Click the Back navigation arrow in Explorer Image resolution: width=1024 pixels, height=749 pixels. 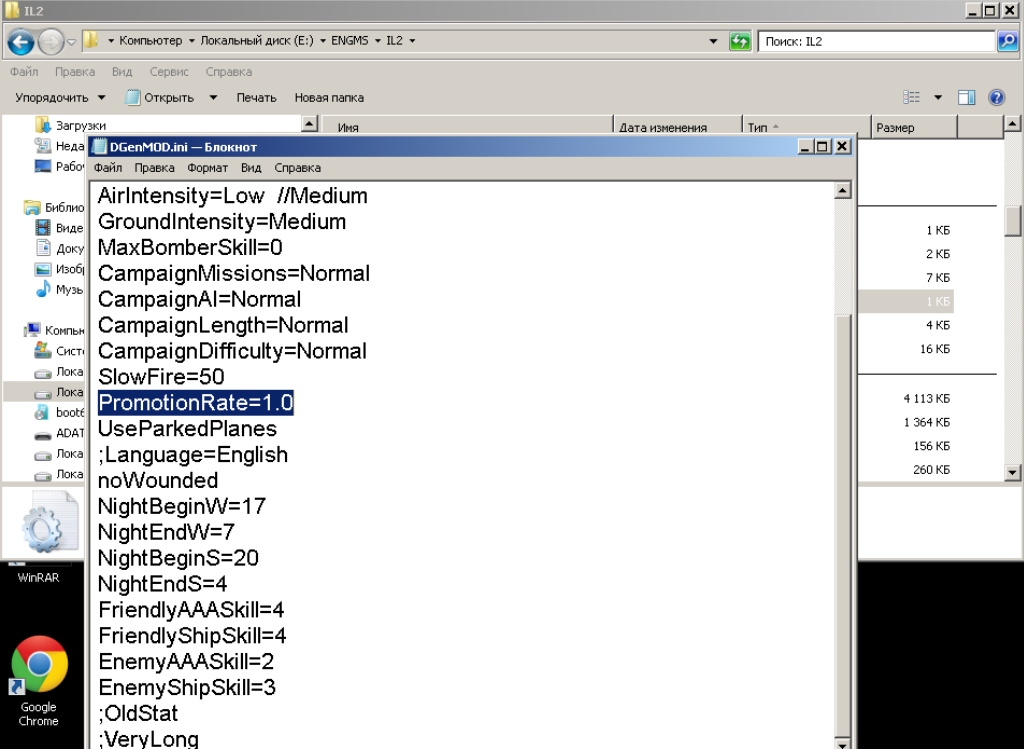pyautogui.click(x=21, y=42)
